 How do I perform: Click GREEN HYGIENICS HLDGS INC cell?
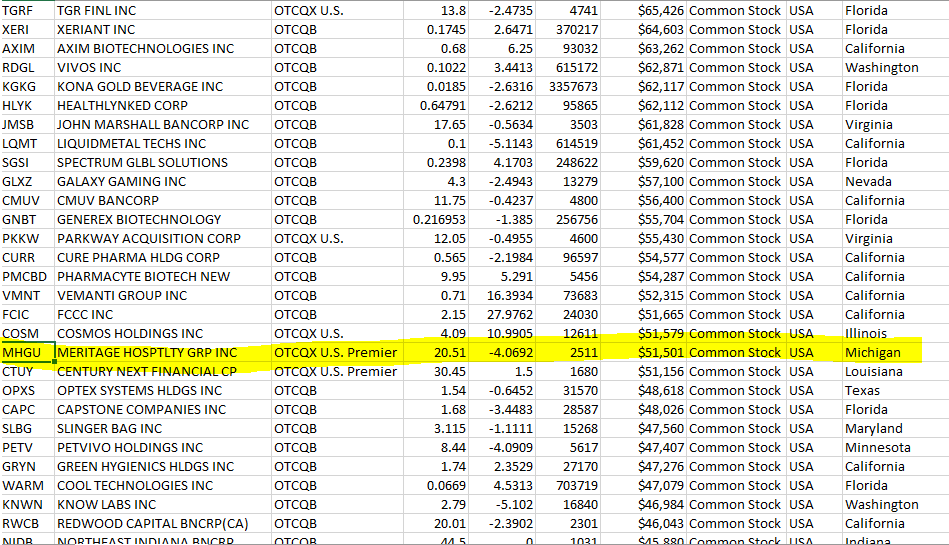pyautogui.click(x=163, y=467)
